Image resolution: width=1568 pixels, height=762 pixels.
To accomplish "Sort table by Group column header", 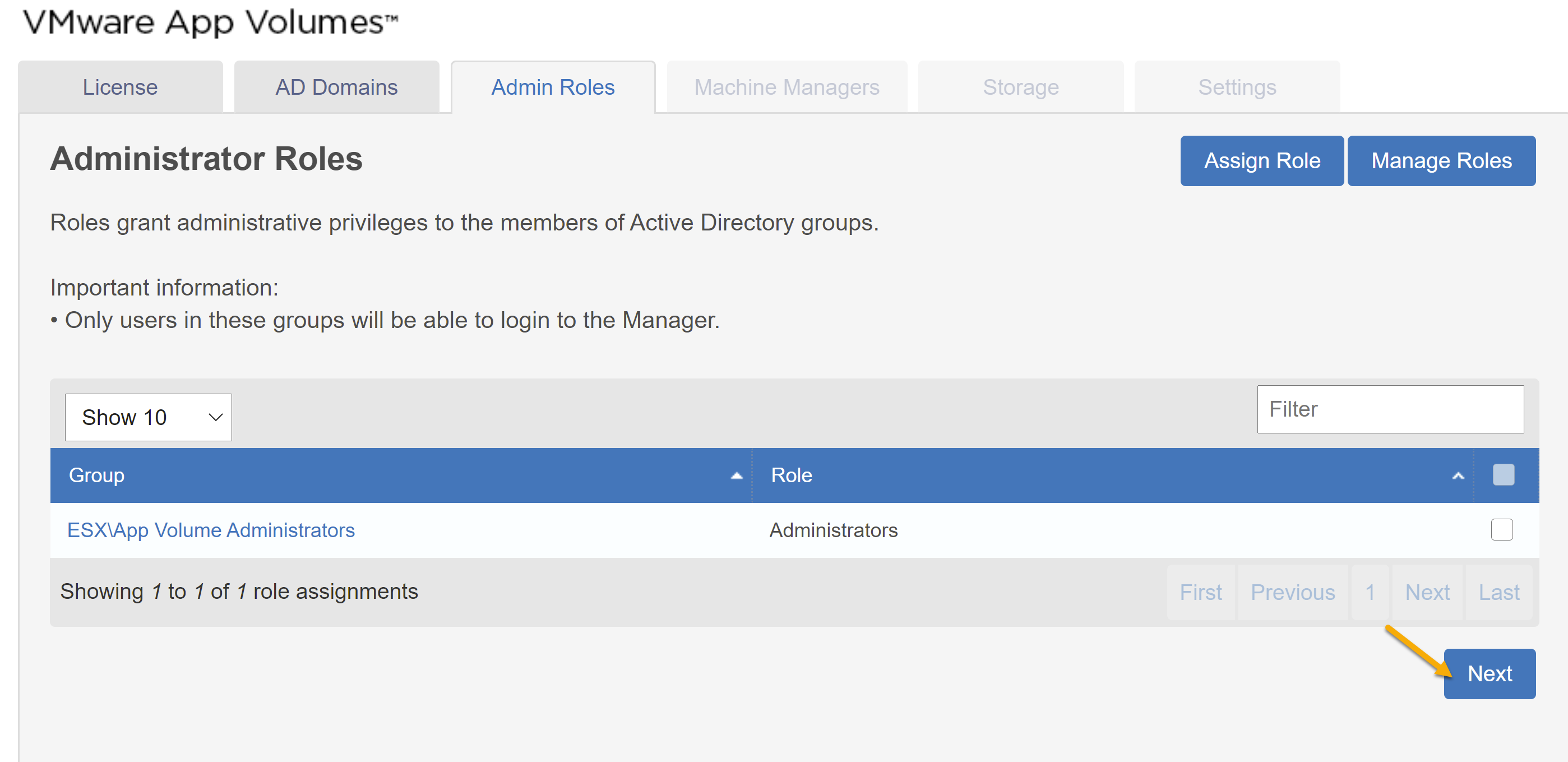I will (x=401, y=475).
